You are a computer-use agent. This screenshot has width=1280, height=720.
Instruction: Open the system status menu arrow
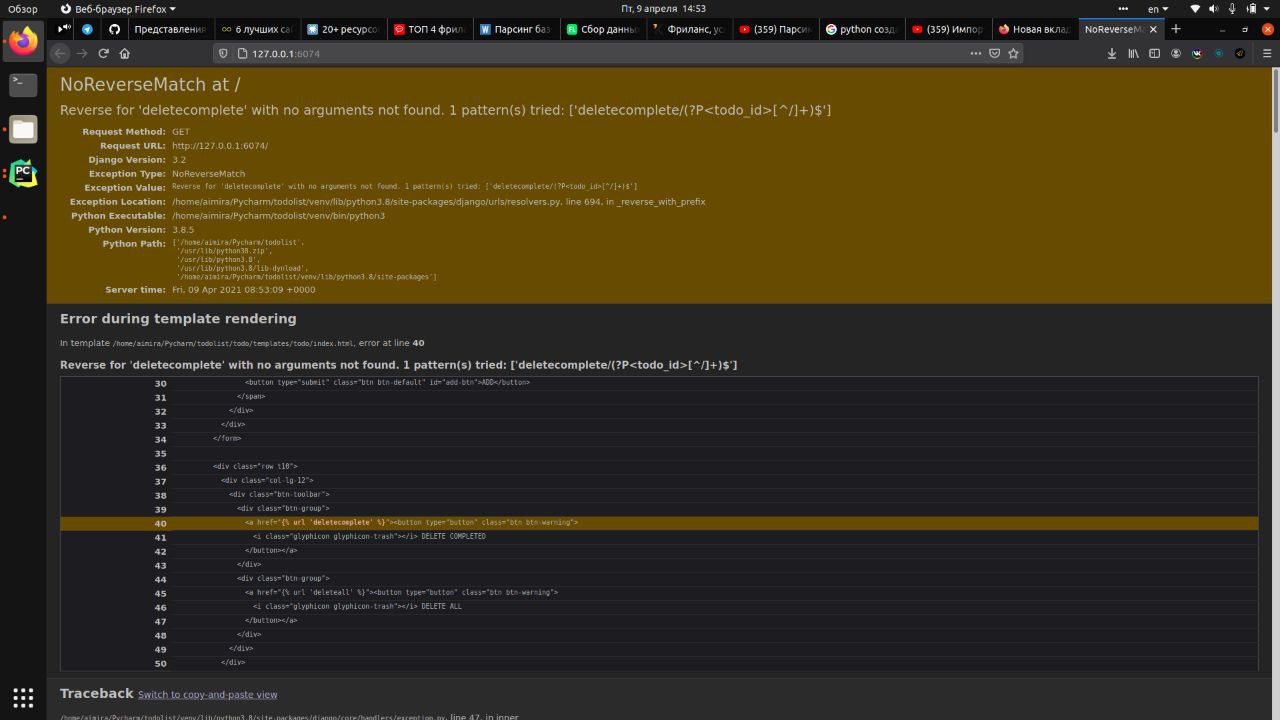1267,8
